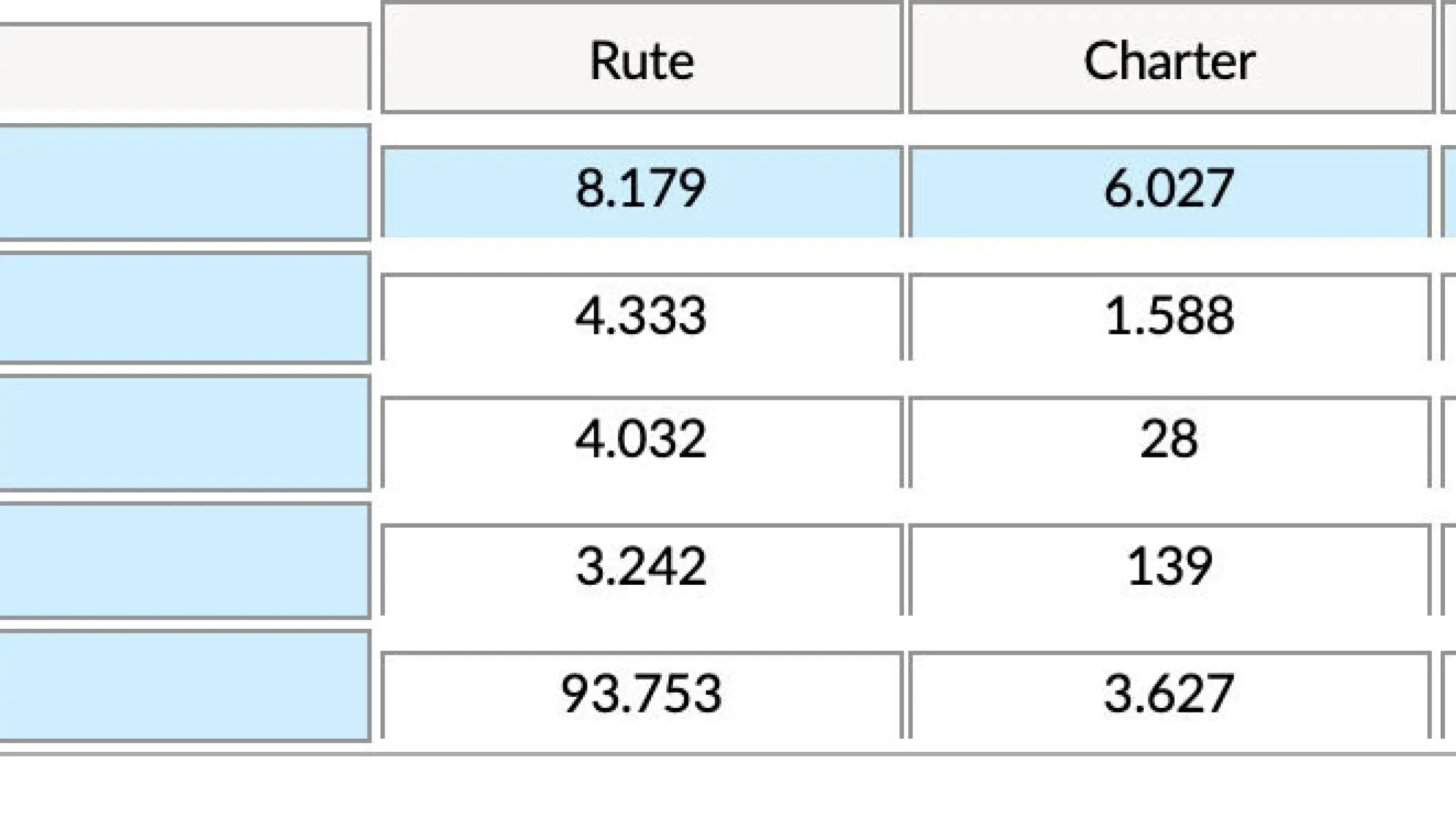1456x831 pixels.
Task: Select the cell containing 8.179
Action: (641, 191)
